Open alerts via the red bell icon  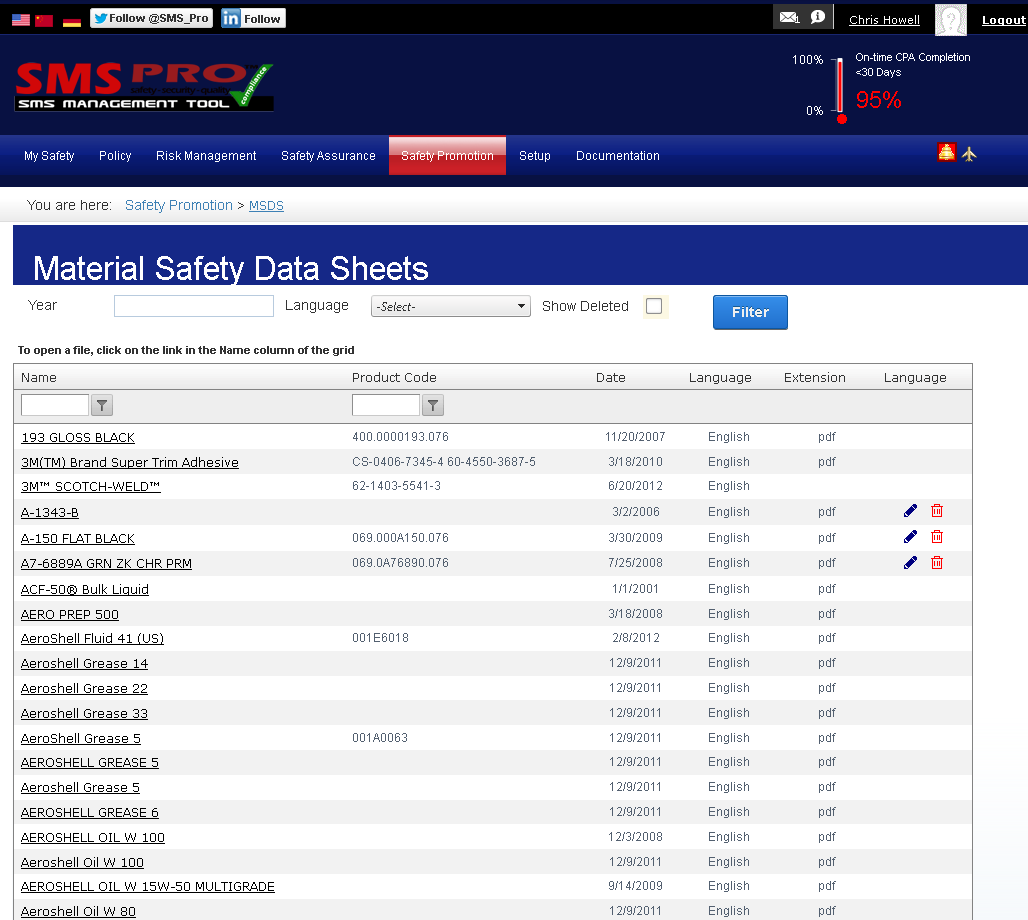pyautogui.click(x=946, y=151)
